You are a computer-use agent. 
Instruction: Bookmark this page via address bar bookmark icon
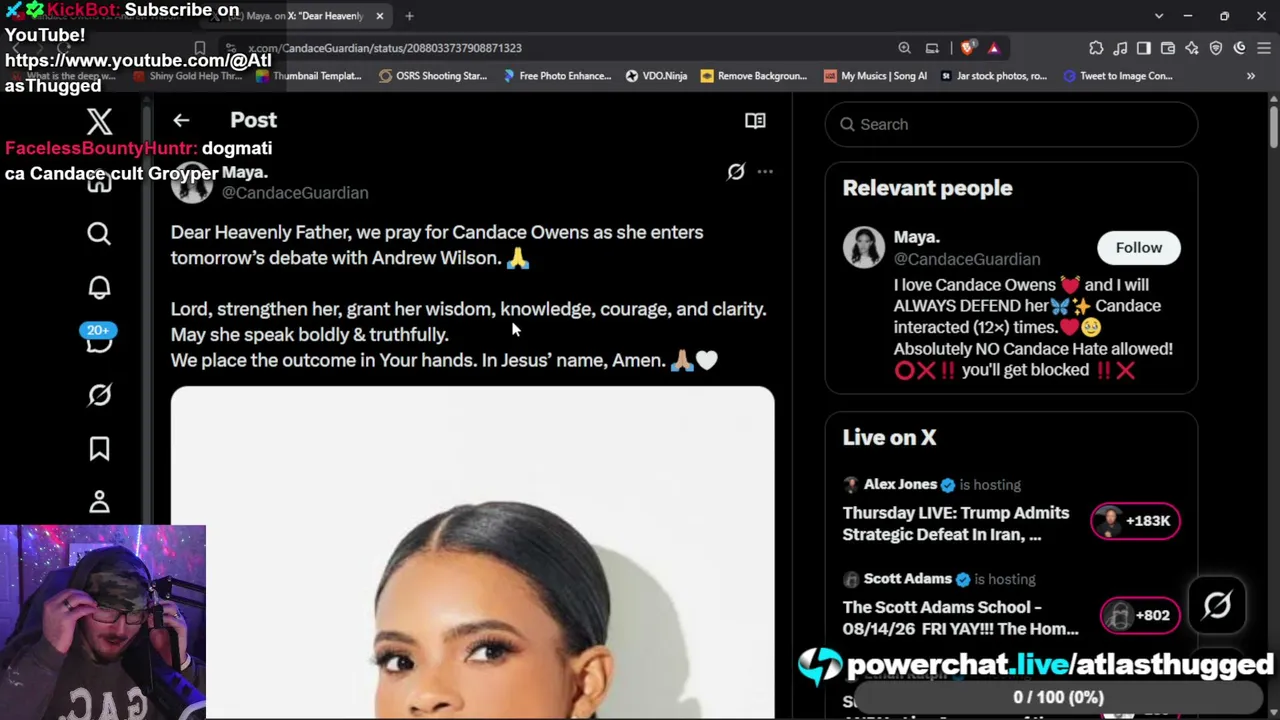tap(200, 48)
